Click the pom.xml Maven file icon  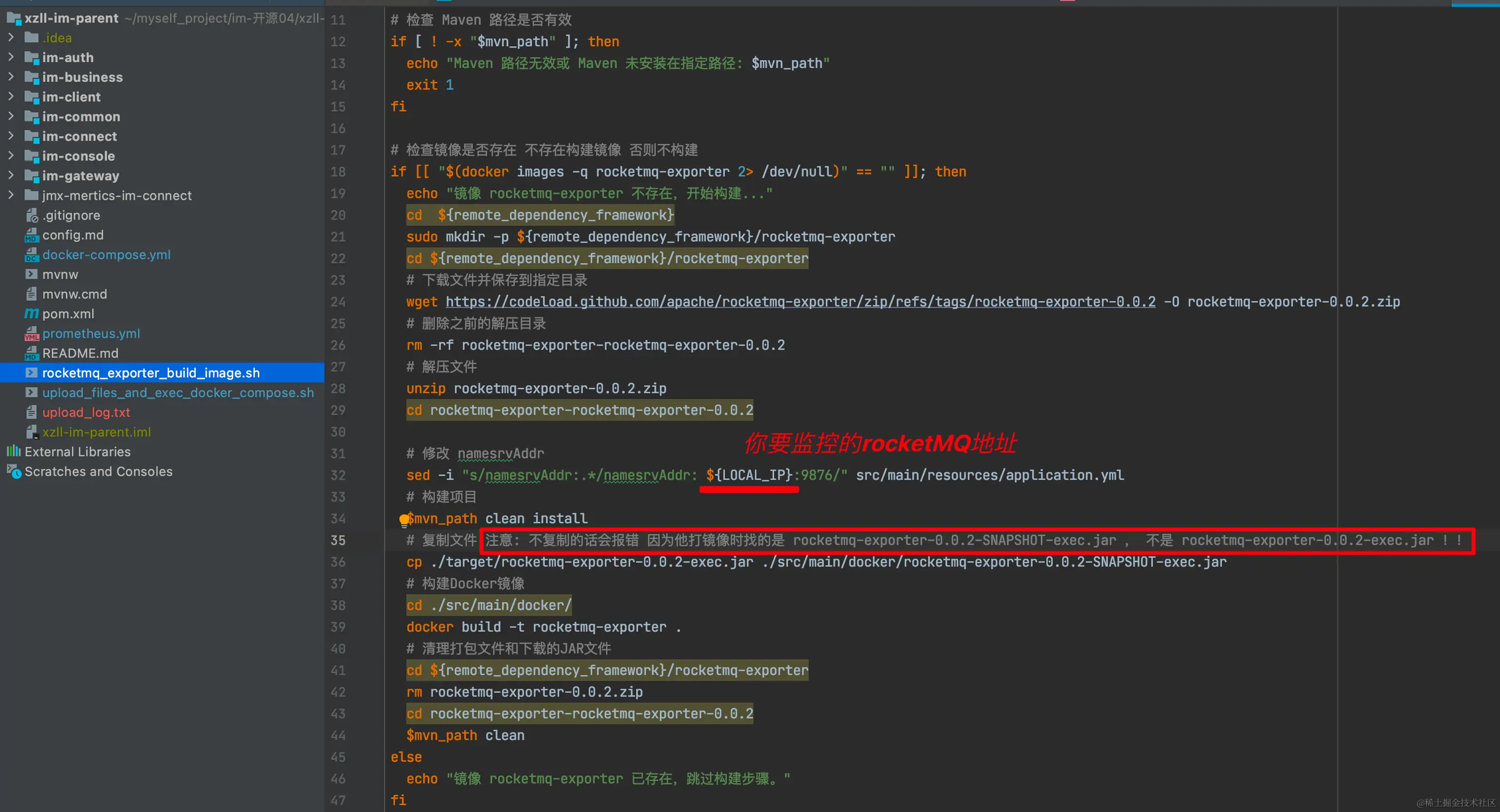point(31,314)
